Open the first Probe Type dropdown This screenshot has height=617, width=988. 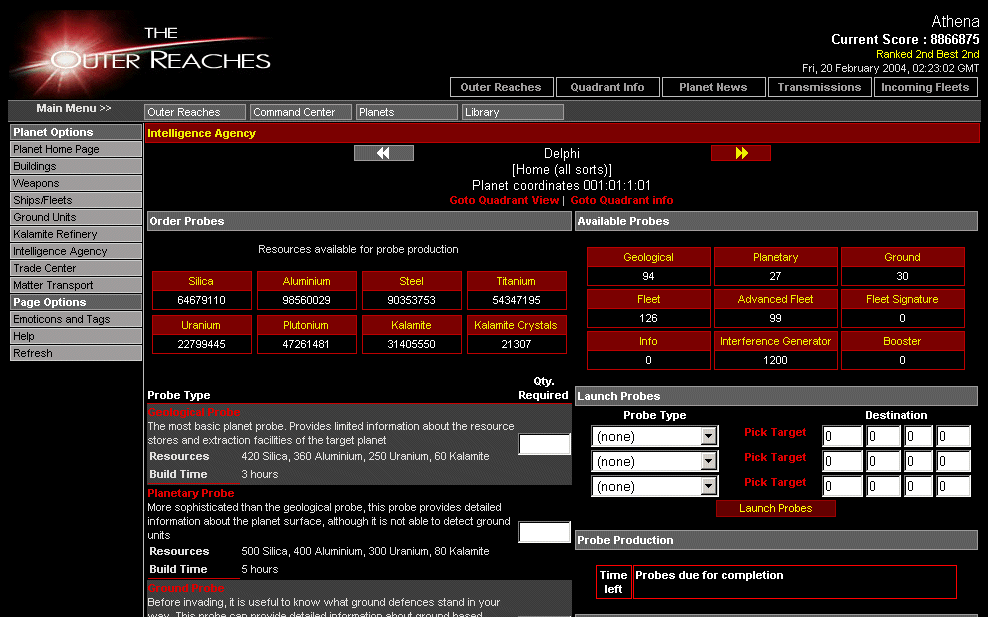click(x=656, y=436)
